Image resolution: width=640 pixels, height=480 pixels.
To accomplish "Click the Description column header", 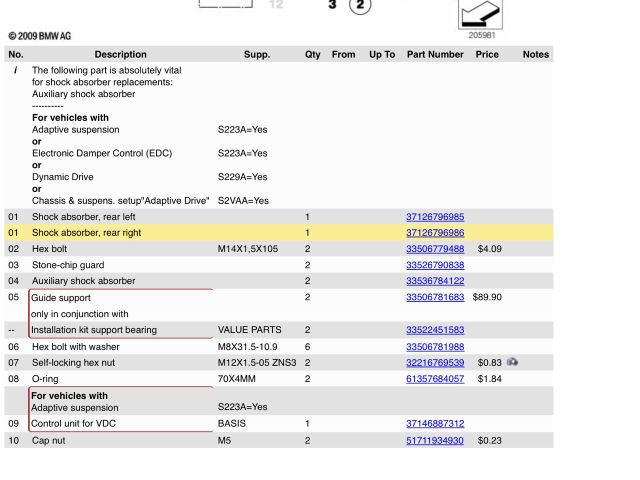I will click(120, 54).
